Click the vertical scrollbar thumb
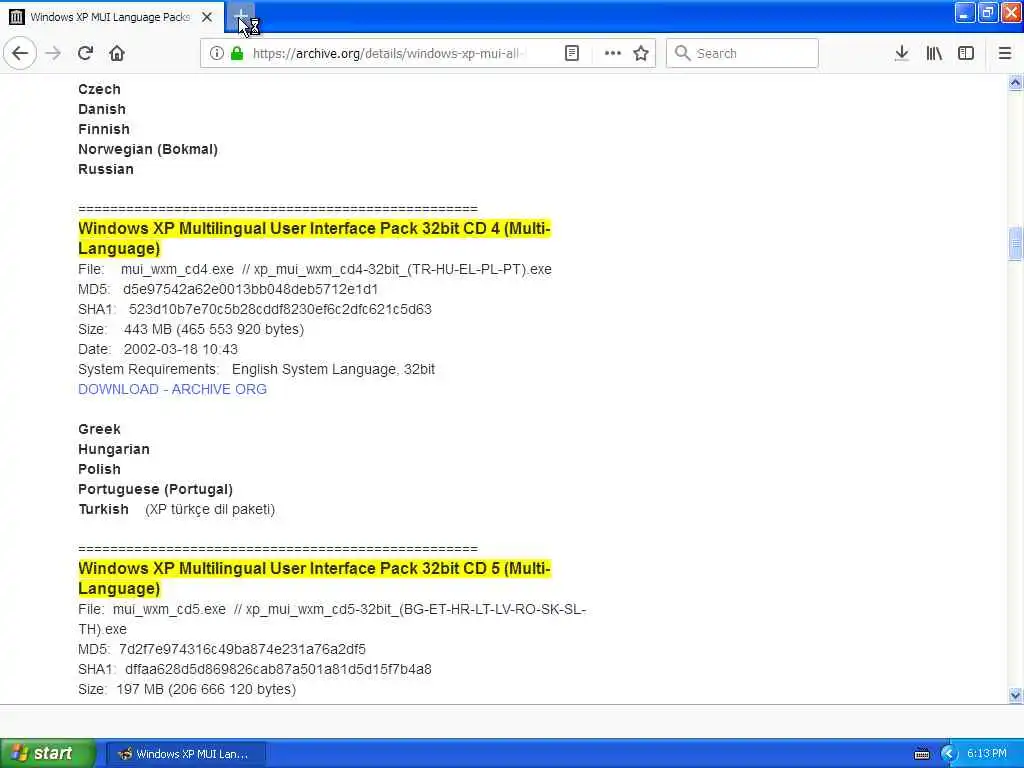 1015,244
